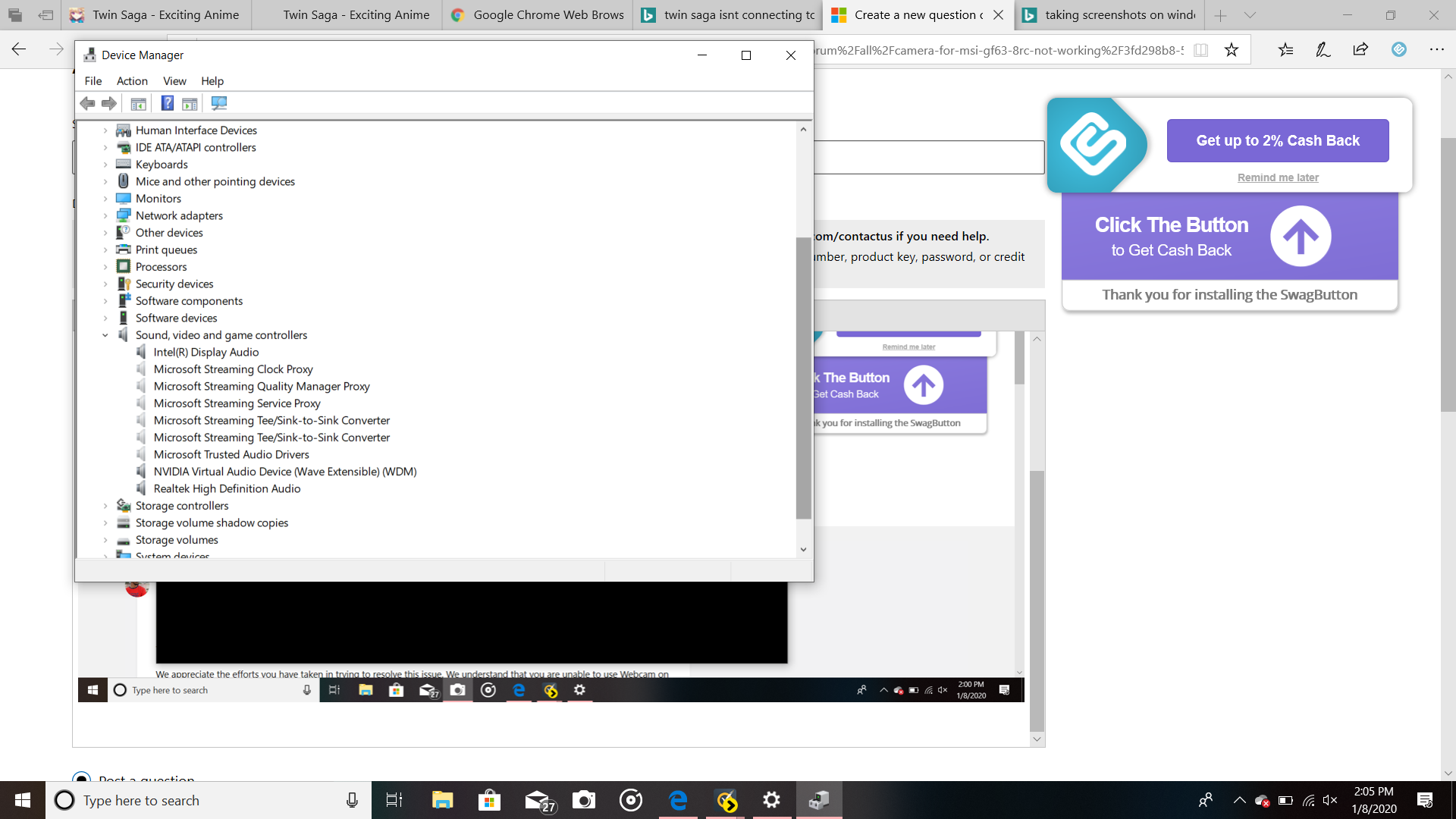Click Device Manager's vertical scrollbar down arrow
The height and width of the screenshot is (819, 1456).
click(x=803, y=550)
